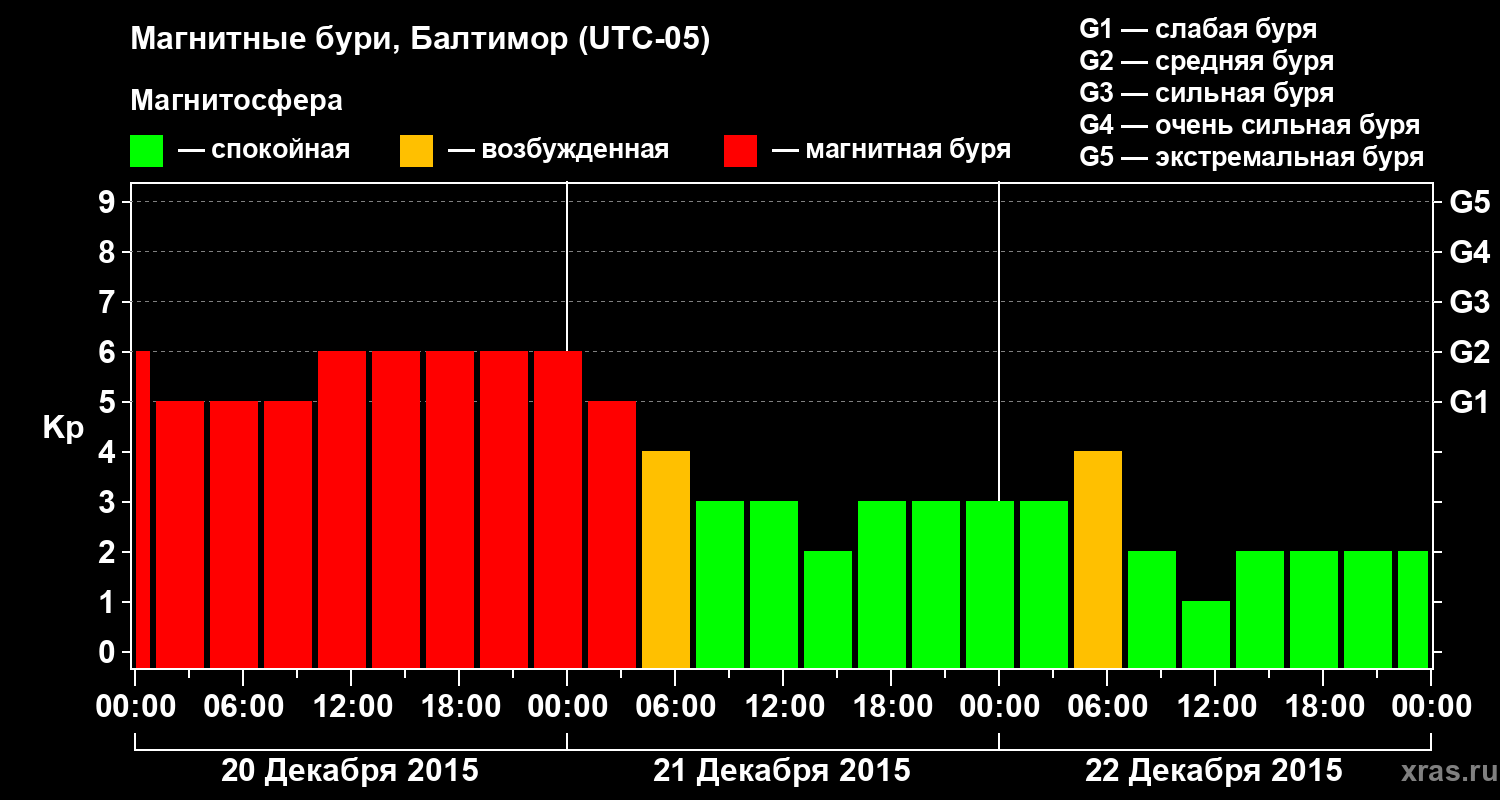Click the 'G4 — очень сильная буря' legend line
Image resolution: width=1500 pixels, height=800 pixels.
tap(1249, 125)
